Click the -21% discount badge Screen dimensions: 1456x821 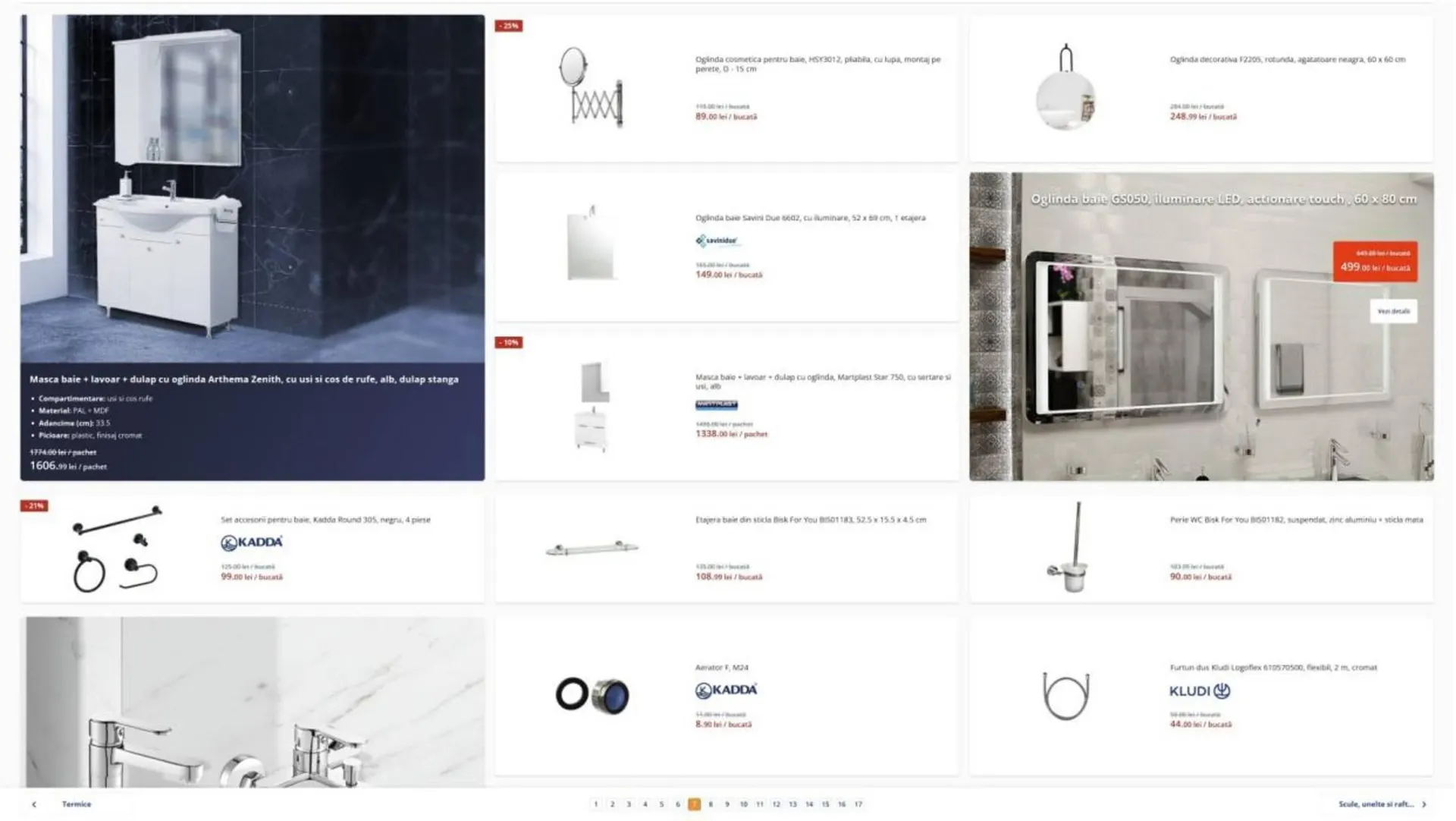[34, 505]
